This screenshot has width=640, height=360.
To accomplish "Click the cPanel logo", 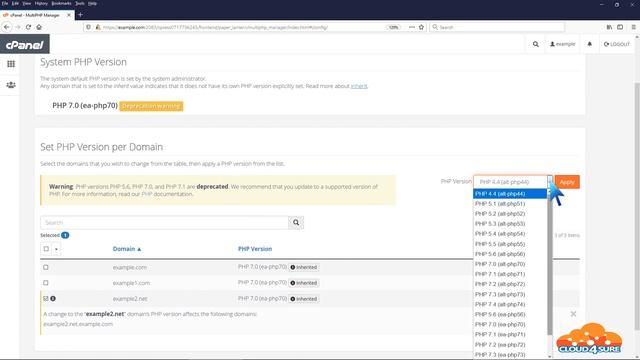I will [x=25, y=44].
